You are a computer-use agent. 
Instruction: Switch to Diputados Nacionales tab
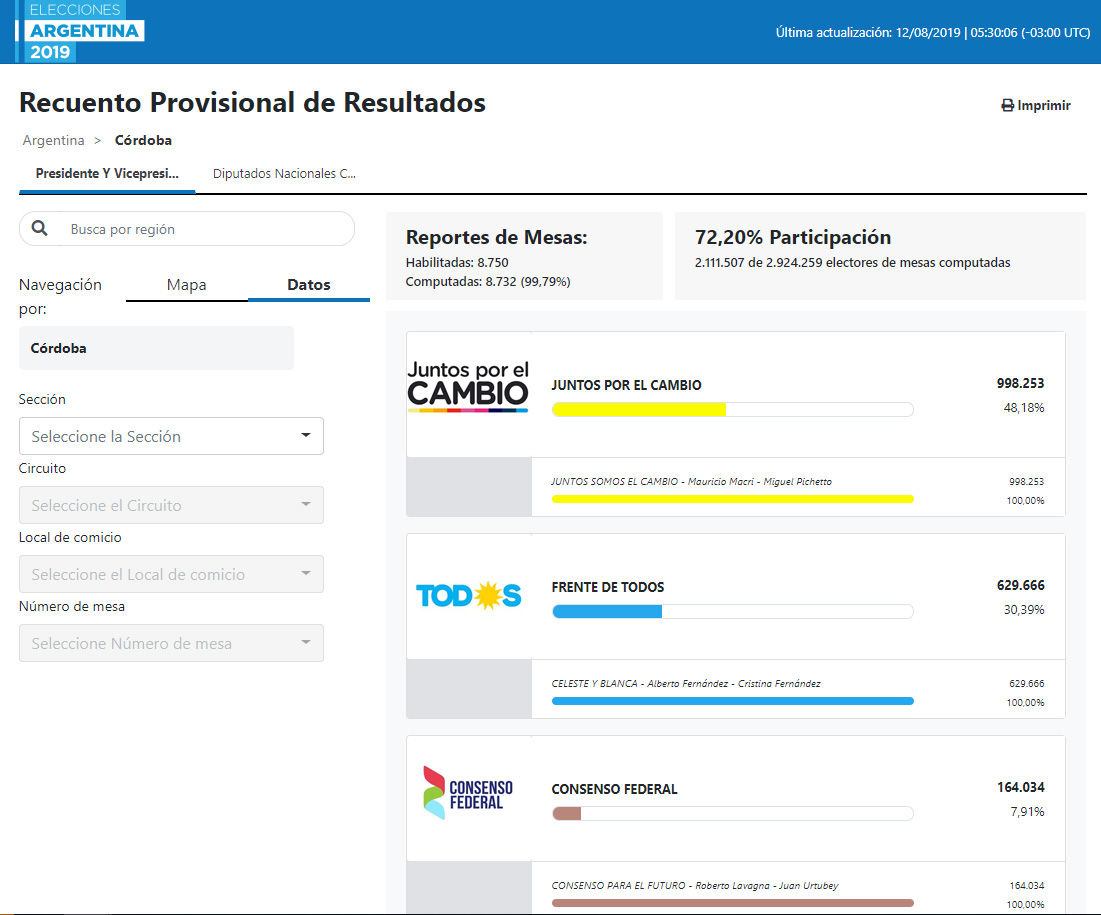pyautogui.click(x=284, y=173)
